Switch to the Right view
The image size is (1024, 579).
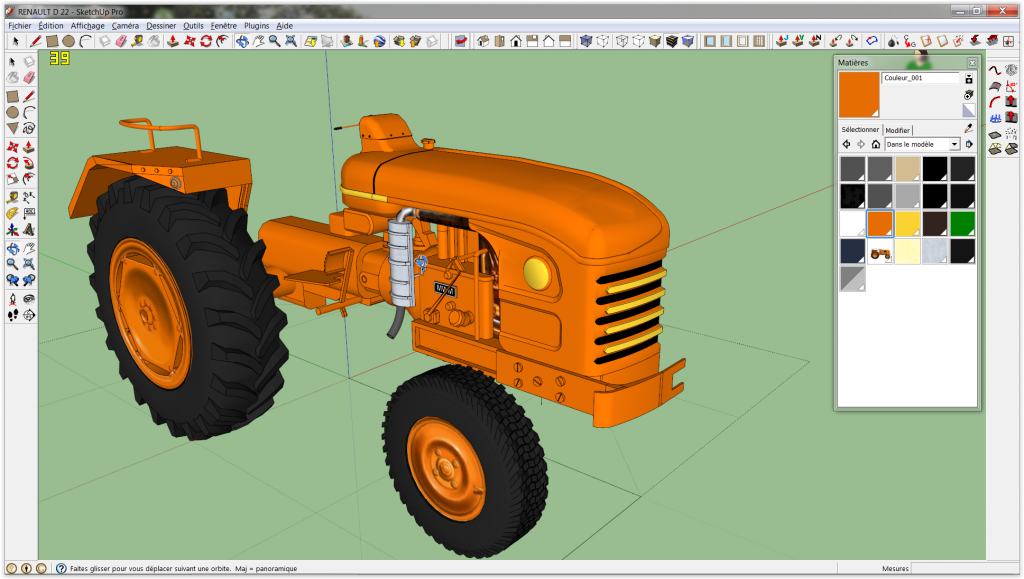532,41
